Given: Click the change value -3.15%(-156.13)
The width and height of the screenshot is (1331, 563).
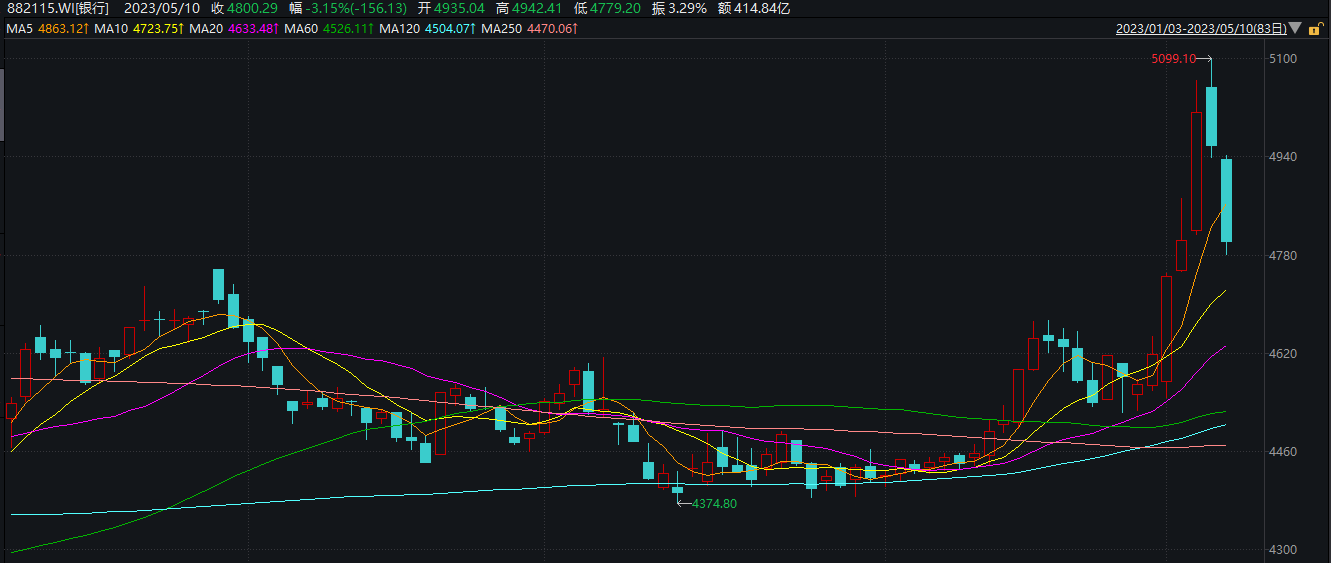Looking at the screenshot, I should (357, 8).
